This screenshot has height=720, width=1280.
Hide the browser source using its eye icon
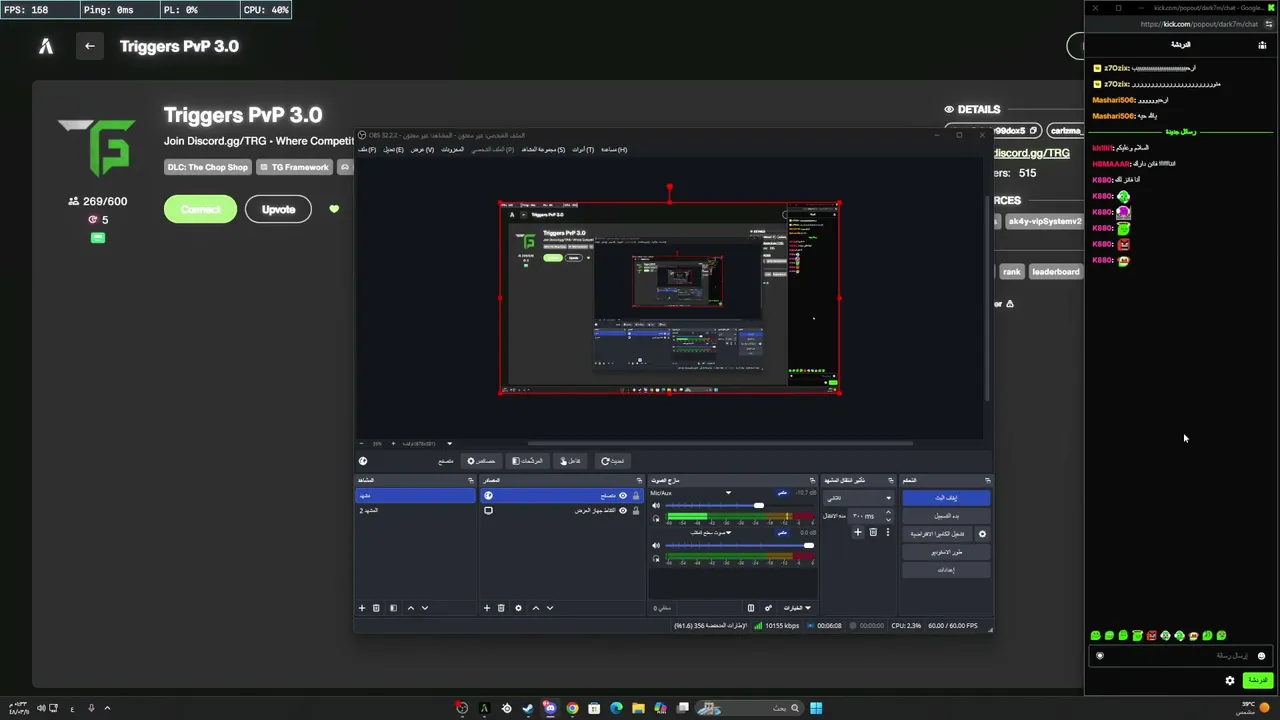[623, 496]
